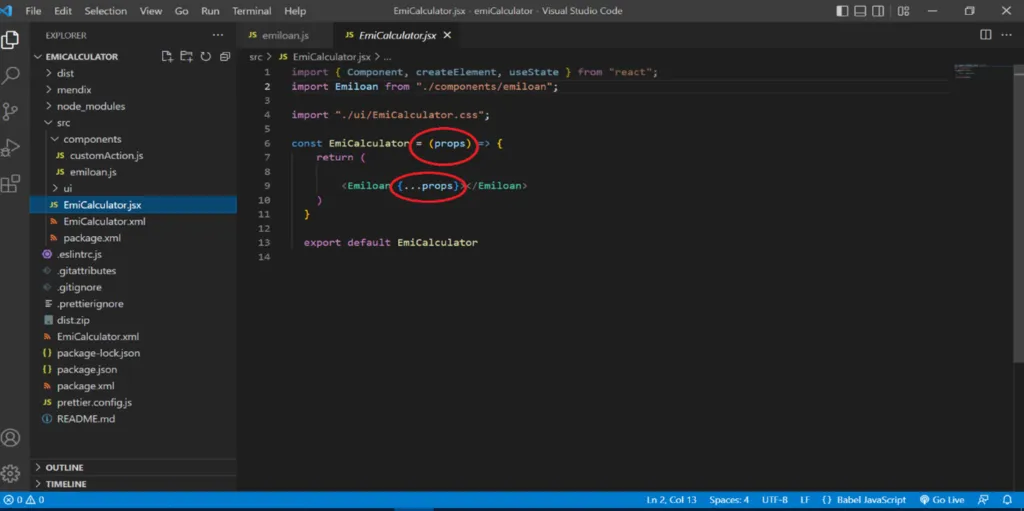The image size is (1024, 511).
Task: Open editor more actions menu
Action: (1007, 35)
